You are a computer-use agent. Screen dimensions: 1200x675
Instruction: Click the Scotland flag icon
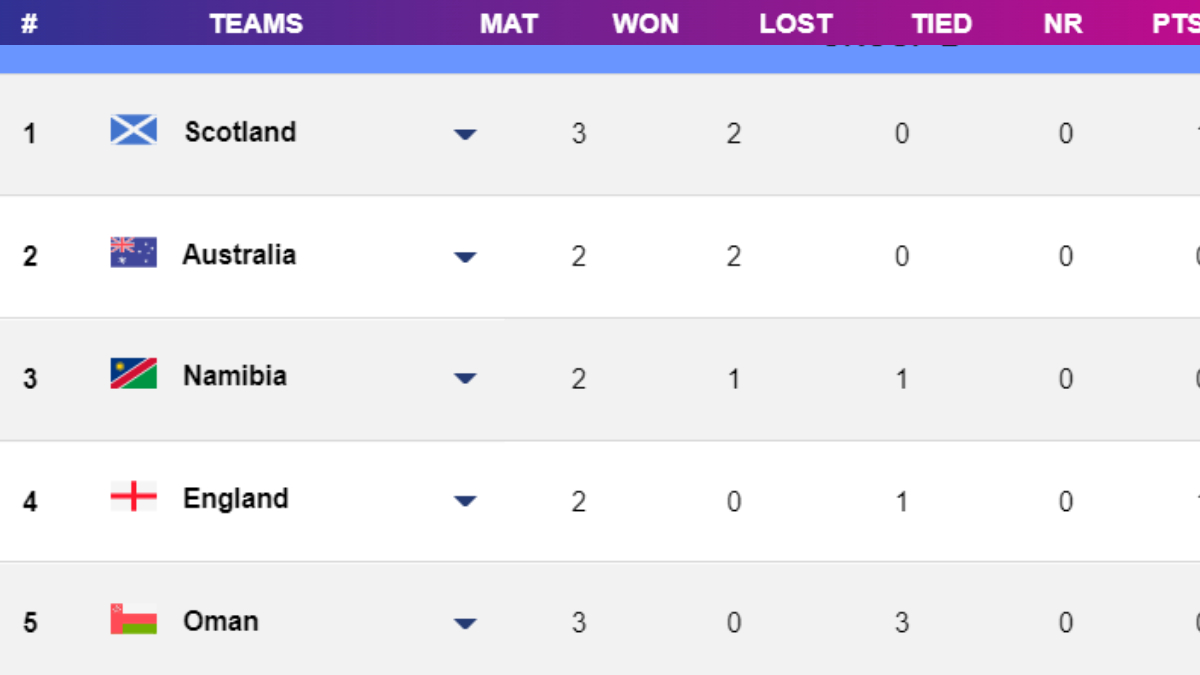[x=133, y=130]
